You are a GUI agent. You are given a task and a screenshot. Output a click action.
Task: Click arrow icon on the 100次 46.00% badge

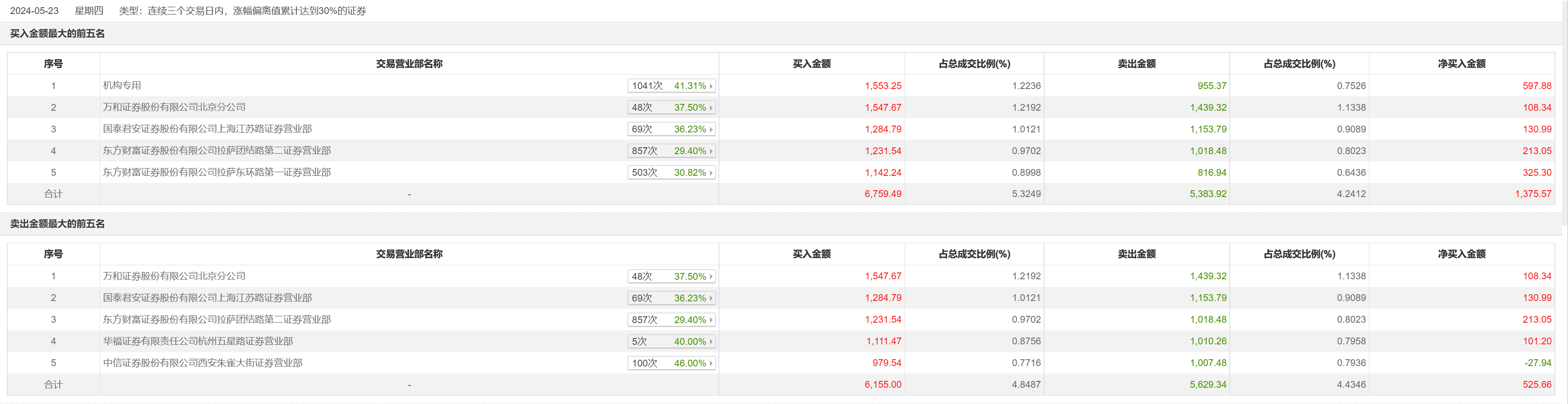710,363
